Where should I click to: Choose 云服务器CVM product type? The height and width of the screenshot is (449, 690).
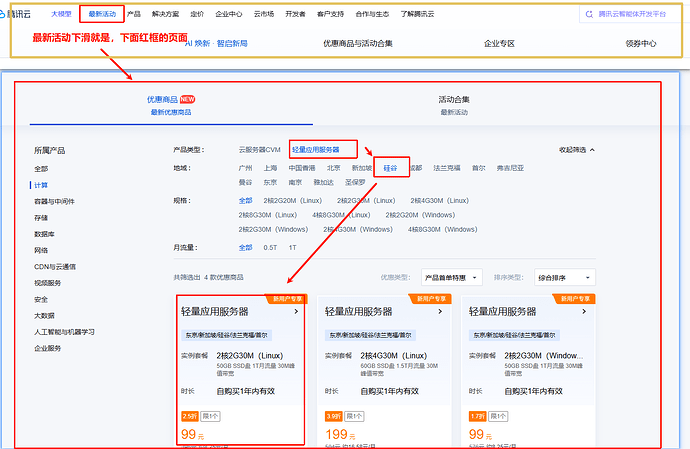pos(260,150)
